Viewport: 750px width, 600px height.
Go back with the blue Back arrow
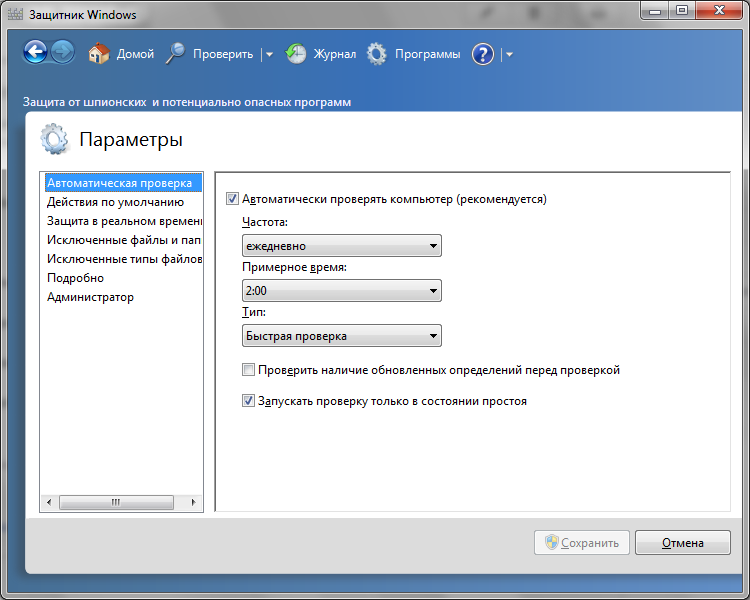(35, 52)
